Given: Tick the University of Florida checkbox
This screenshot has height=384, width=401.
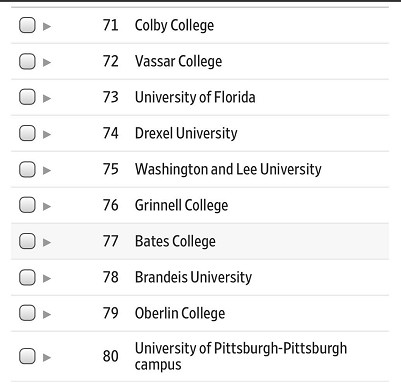Looking at the screenshot, I should click(27, 97).
